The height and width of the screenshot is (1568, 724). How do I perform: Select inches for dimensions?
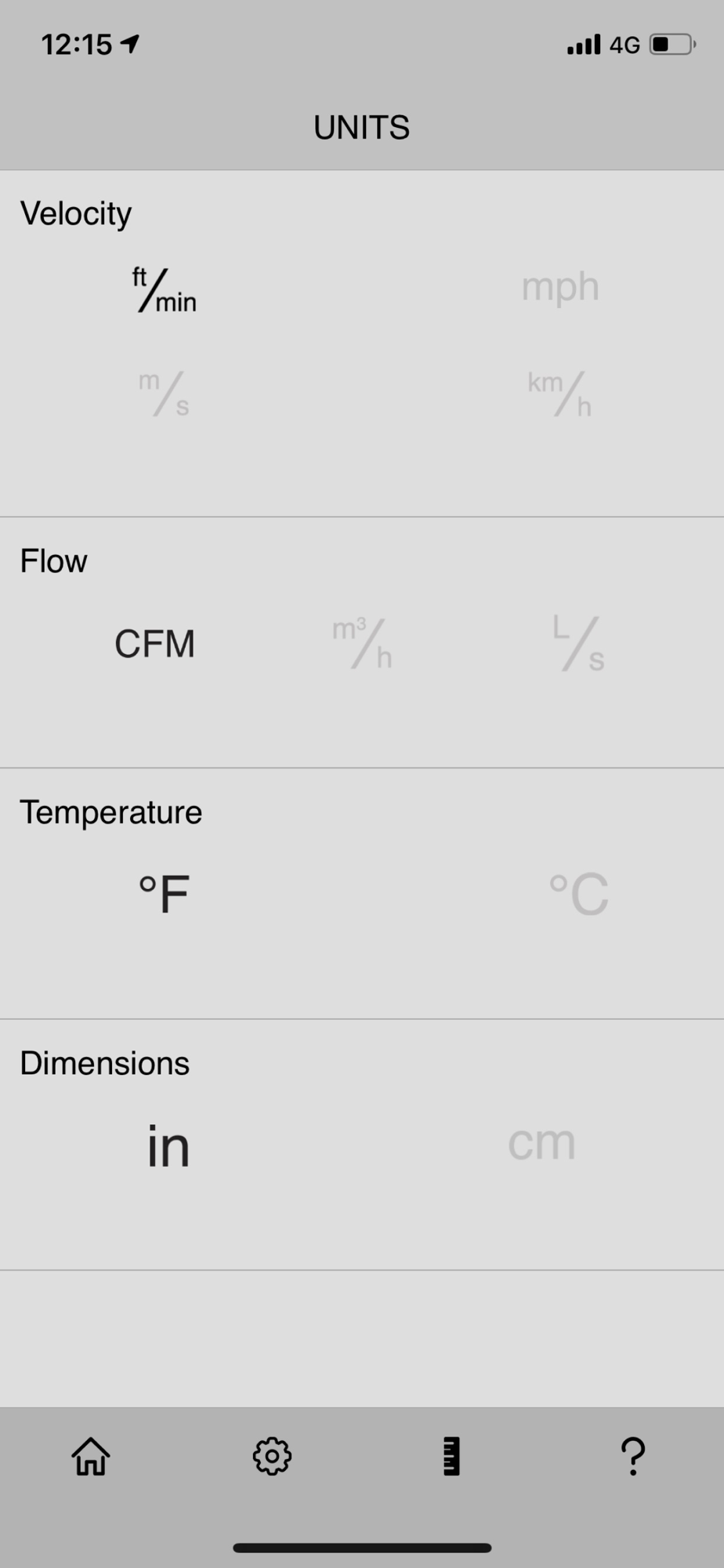tap(168, 1145)
